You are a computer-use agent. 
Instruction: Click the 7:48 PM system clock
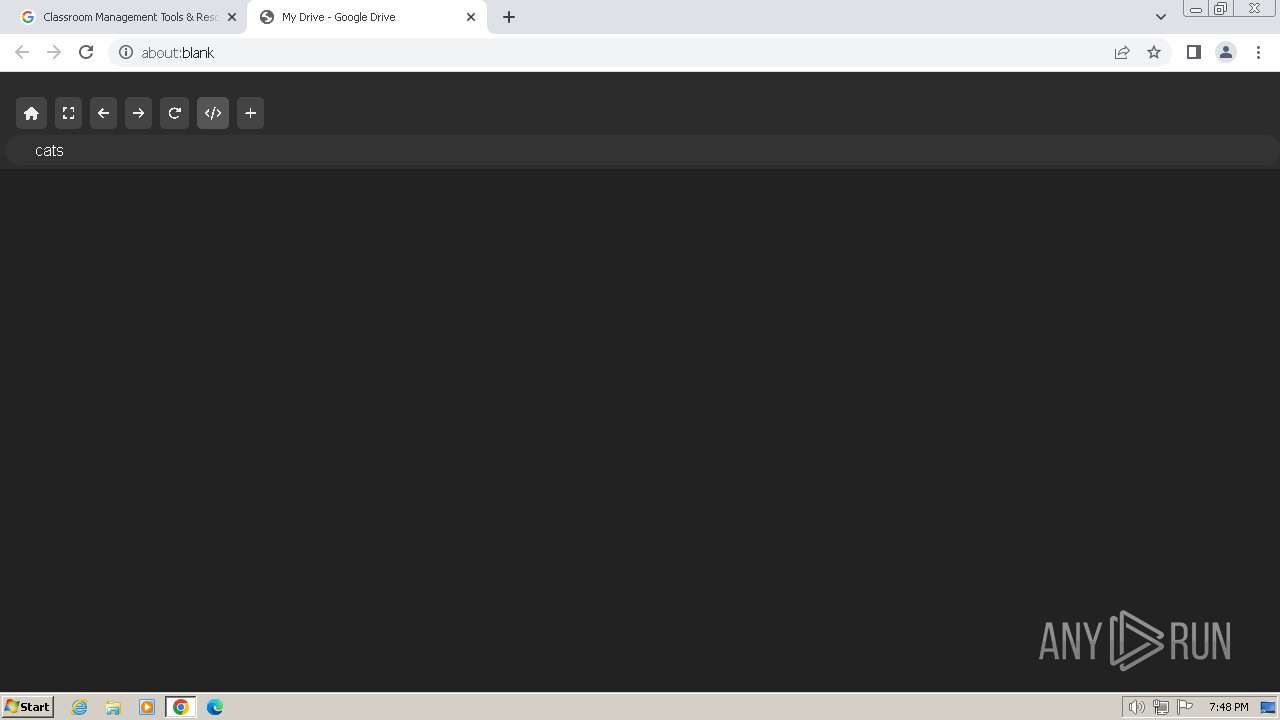coord(1228,707)
